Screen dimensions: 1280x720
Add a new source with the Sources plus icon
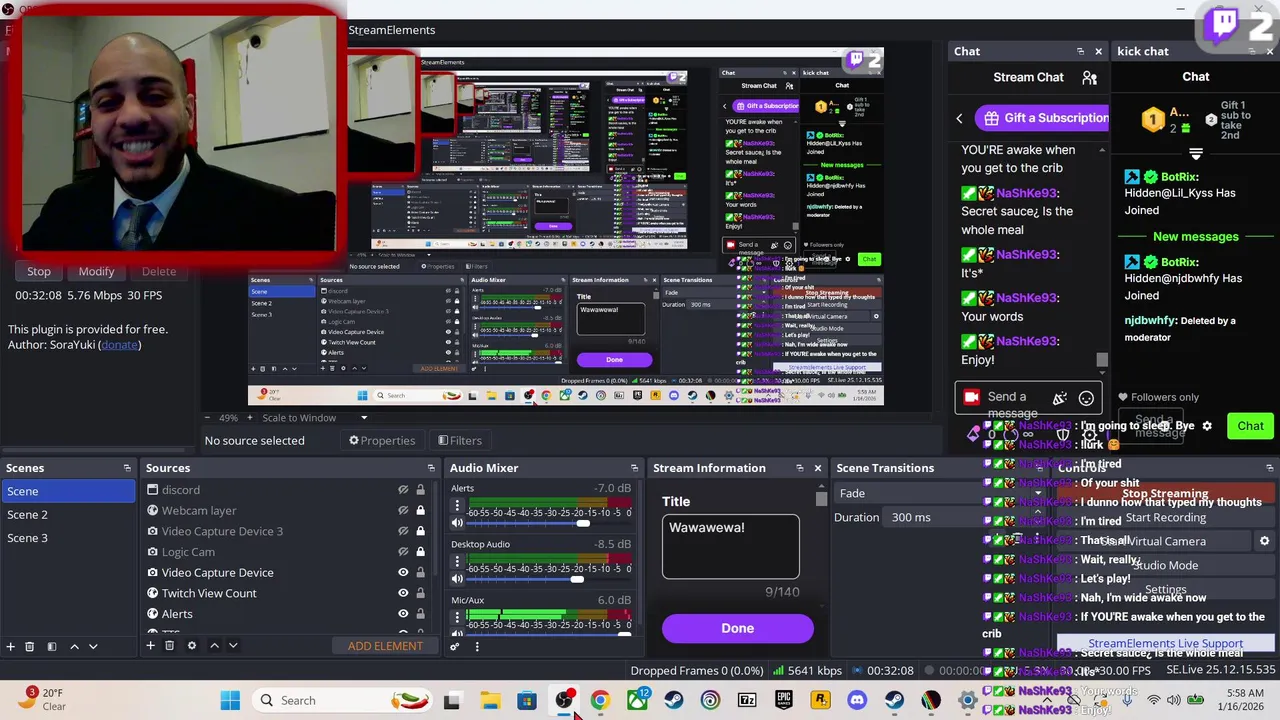click(150, 645)
